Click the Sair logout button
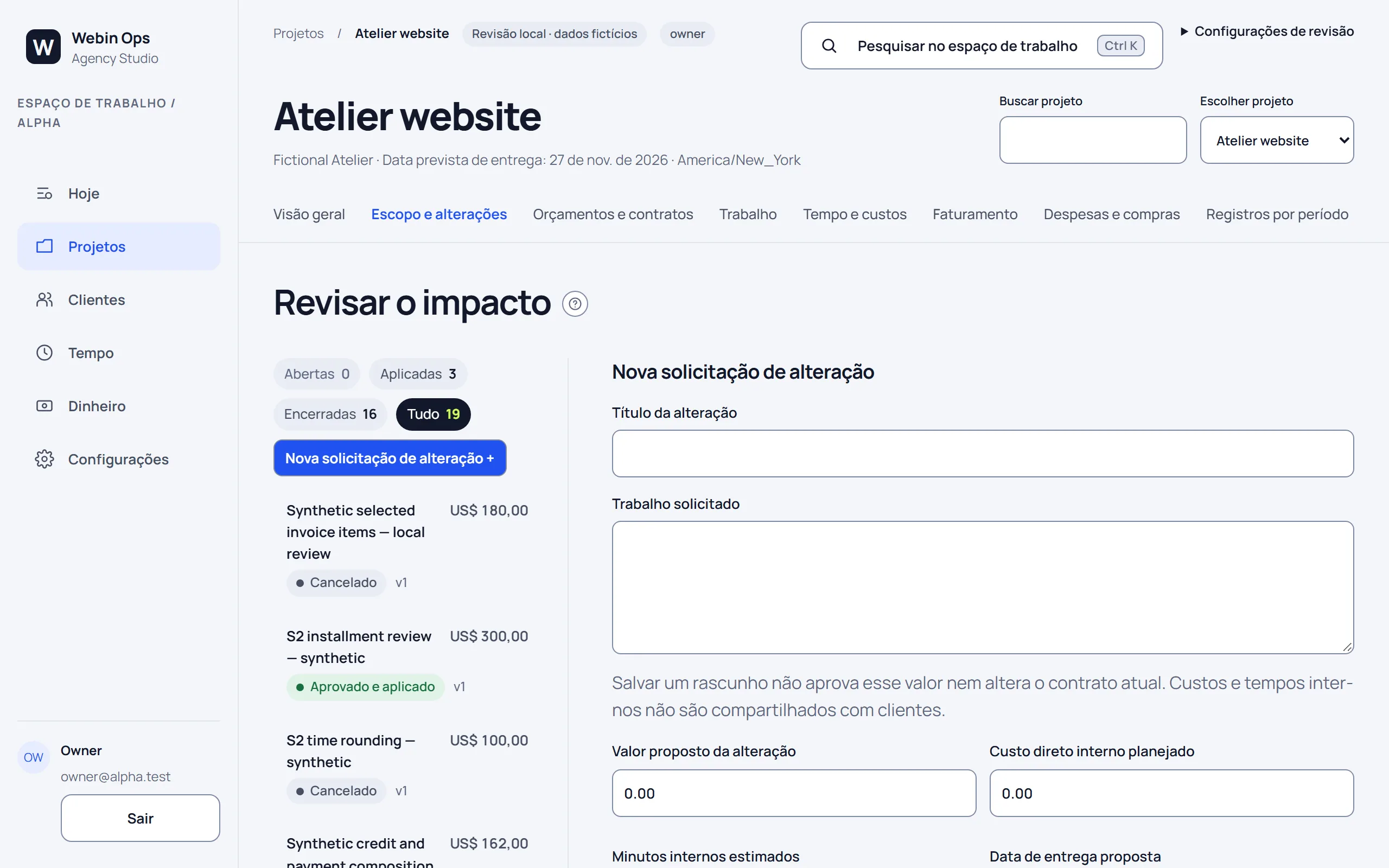Viewport: 1389px width, 868px height. coord(140,818)
